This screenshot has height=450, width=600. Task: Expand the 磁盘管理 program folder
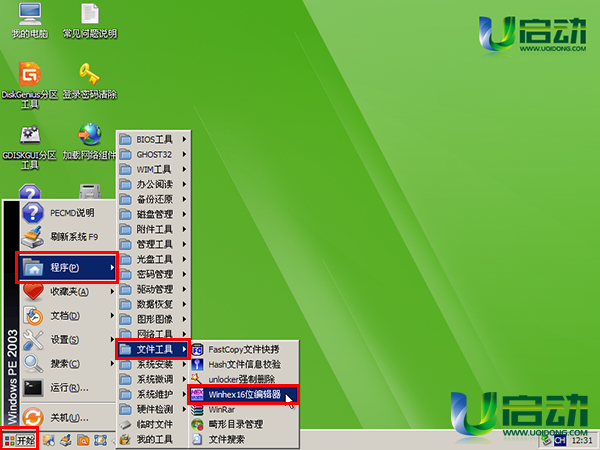pos(153,214)
